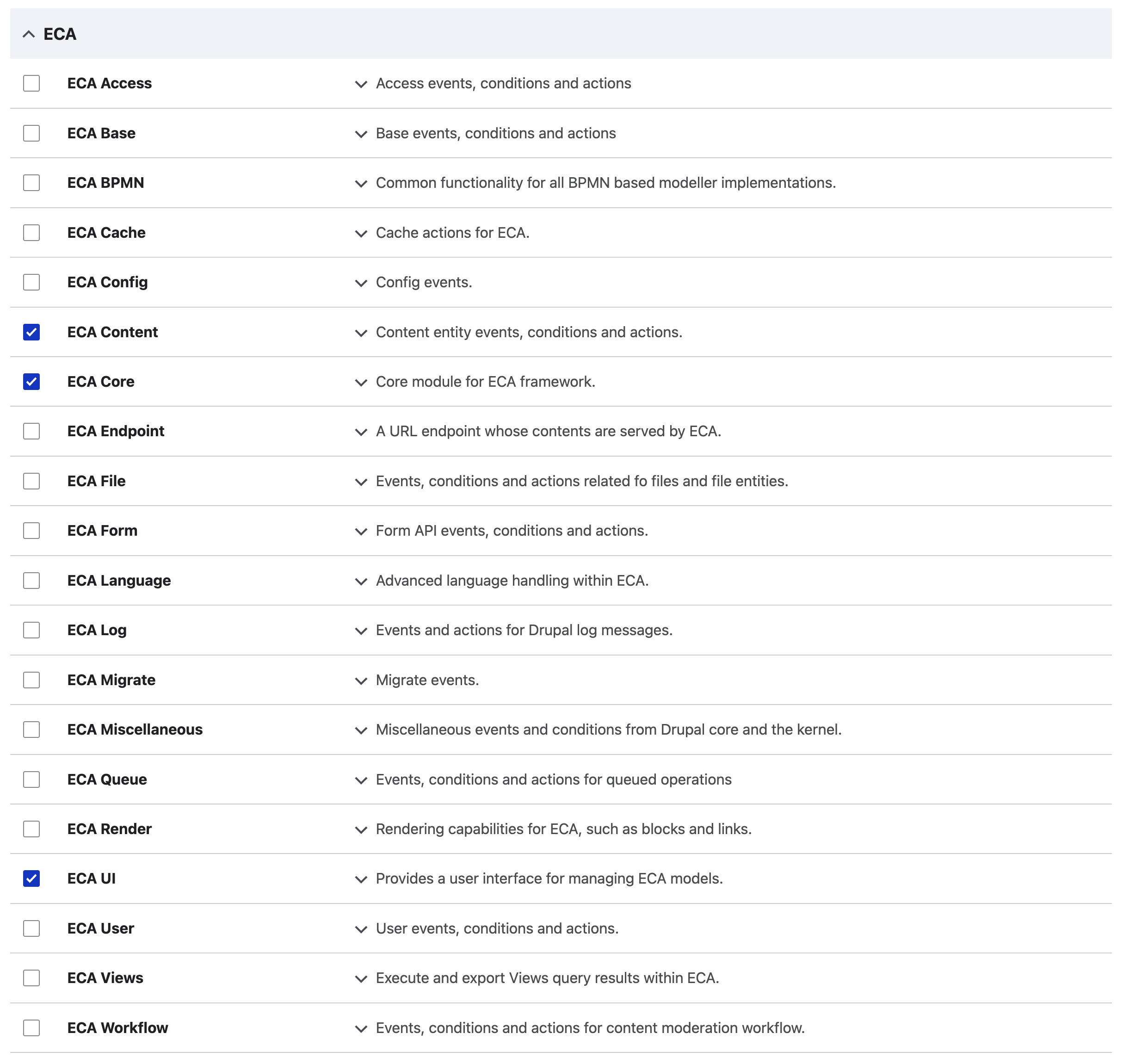This screenshot has width=1123, height=1064.
Task: Enable the ECA Endpoint checkbox
Action: click(31, 431)
